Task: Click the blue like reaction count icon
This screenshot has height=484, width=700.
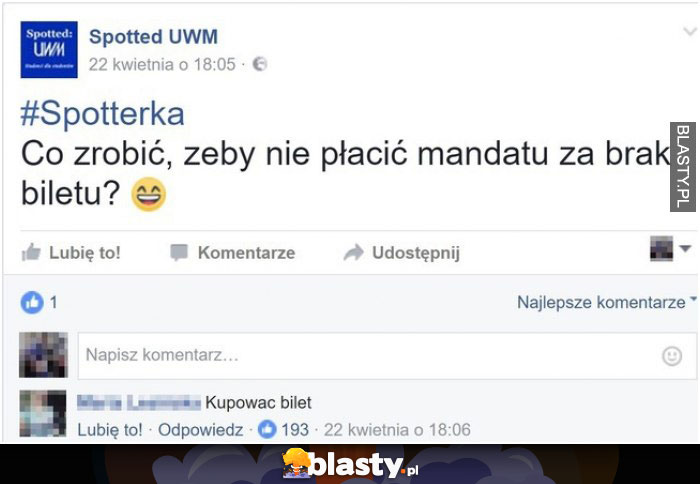Action: (x=32, y=303)
